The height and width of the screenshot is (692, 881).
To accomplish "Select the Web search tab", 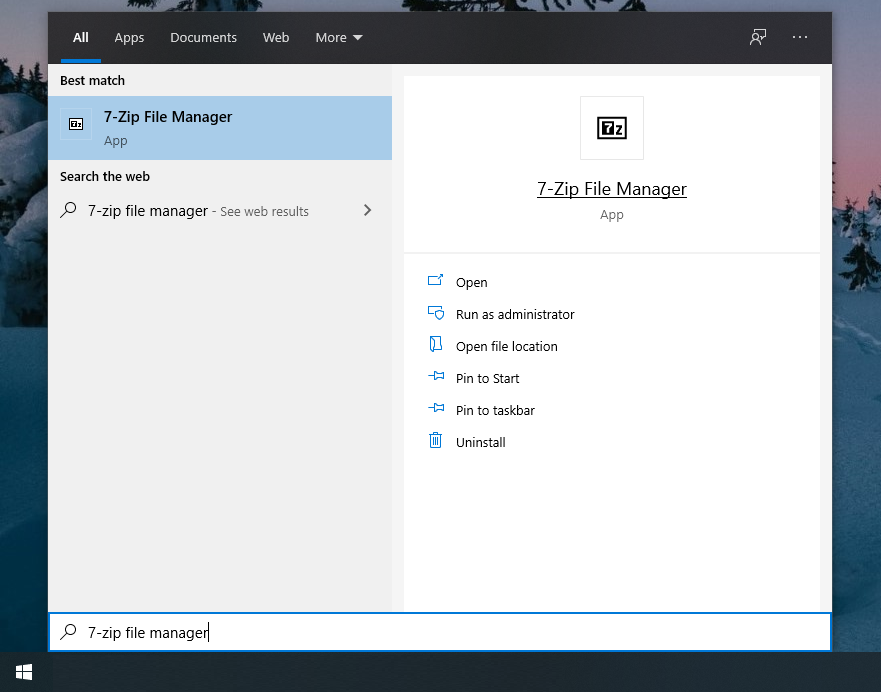I will pyautogui.click(x=276, y=38).
